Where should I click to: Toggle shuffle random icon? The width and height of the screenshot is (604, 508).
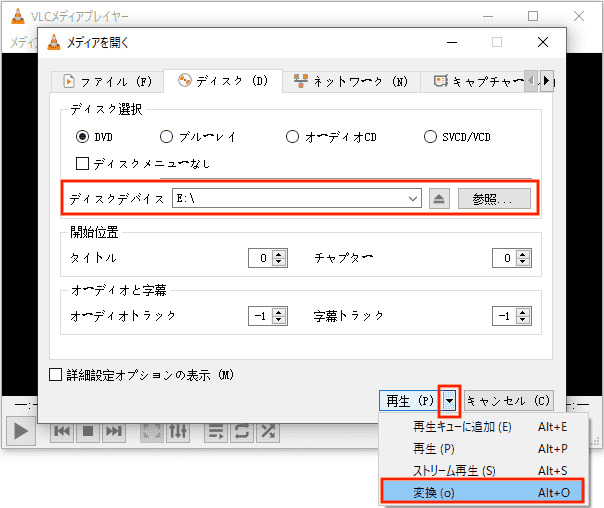pyautogui.click(x=267, y=431)
